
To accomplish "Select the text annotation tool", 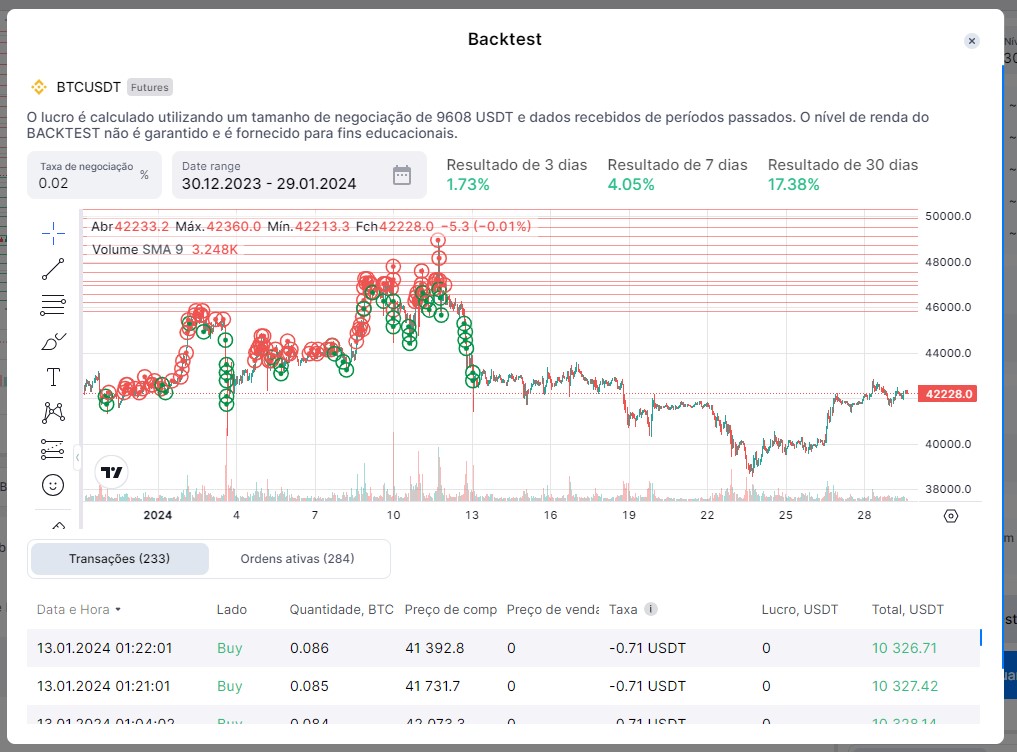I will 53,377.
